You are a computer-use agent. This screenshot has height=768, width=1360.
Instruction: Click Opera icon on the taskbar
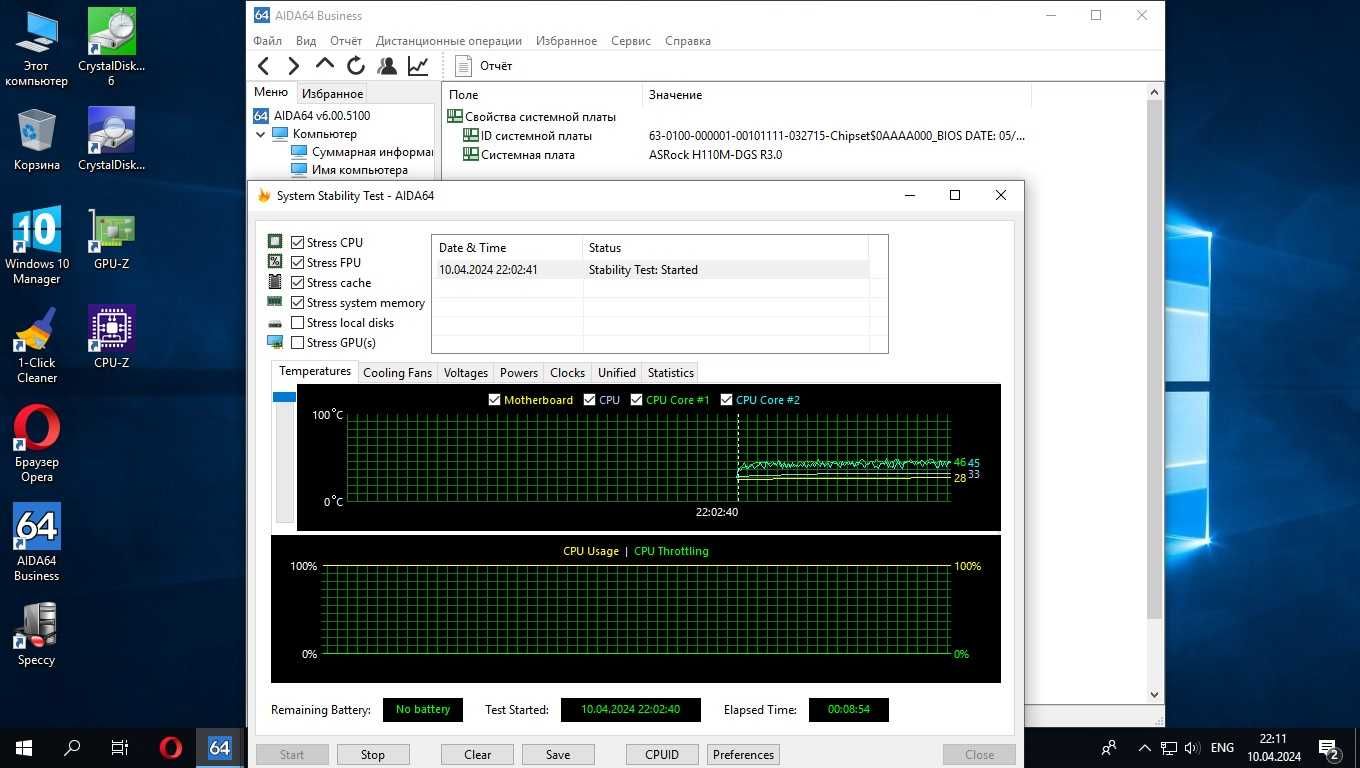tap(170, 747)
